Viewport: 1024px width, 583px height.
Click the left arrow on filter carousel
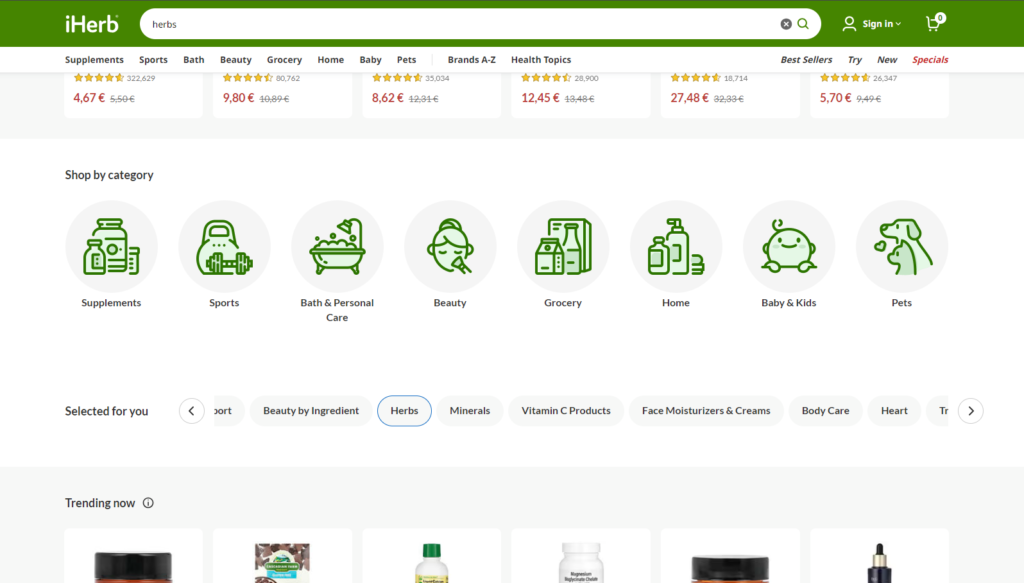pos(191,410)
